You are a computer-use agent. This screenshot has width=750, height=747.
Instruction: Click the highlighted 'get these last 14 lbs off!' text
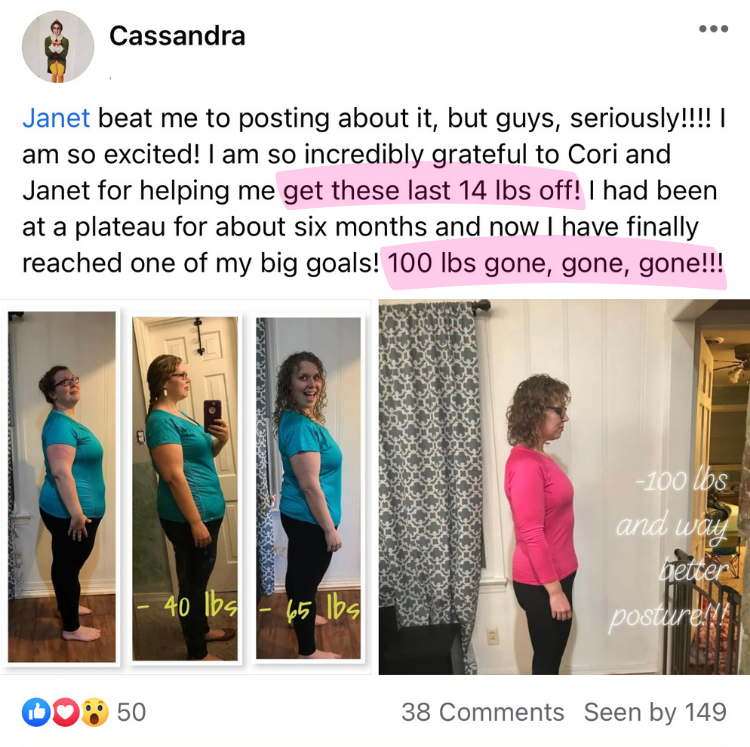coord(432,190)
